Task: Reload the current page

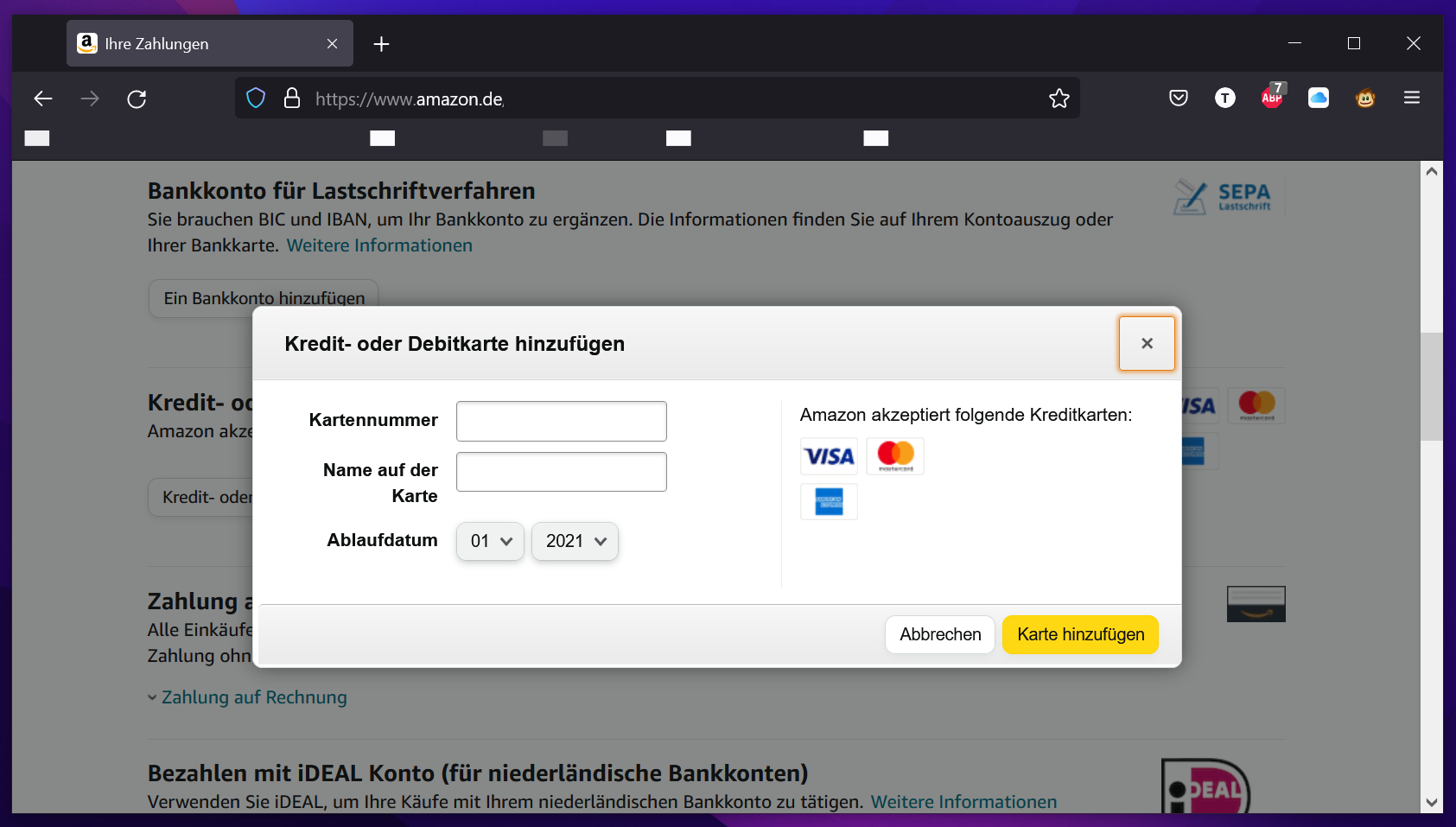Action: pos(137,99)
